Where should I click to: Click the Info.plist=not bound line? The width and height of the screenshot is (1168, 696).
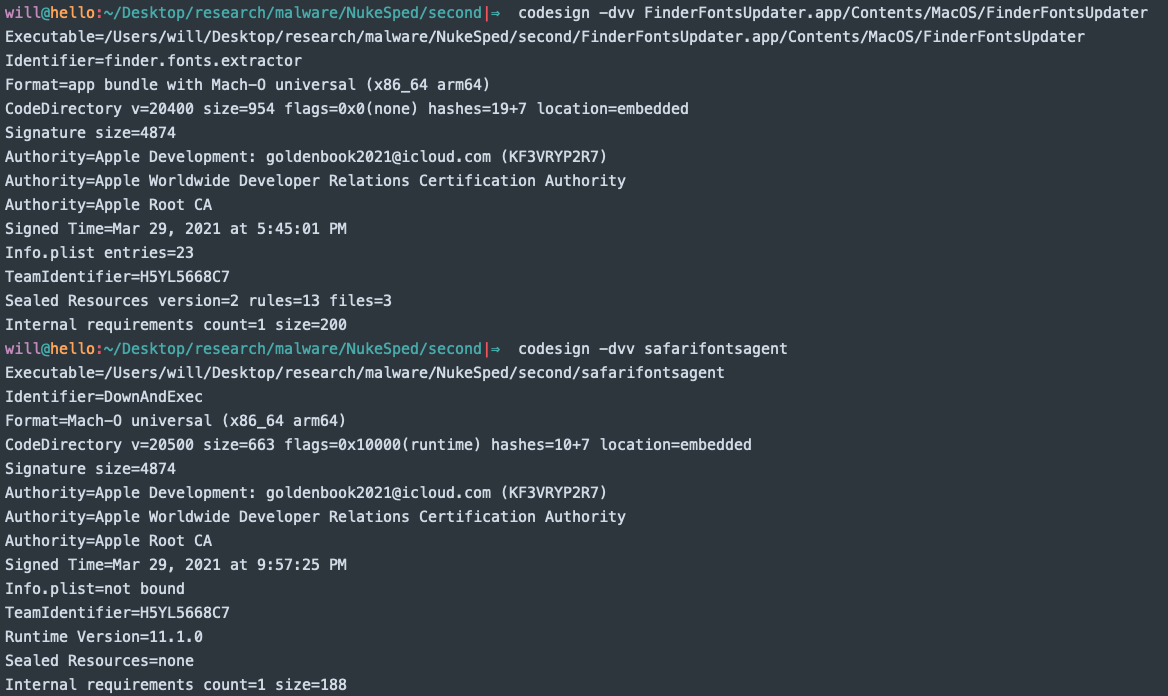(x=95, y=589)
